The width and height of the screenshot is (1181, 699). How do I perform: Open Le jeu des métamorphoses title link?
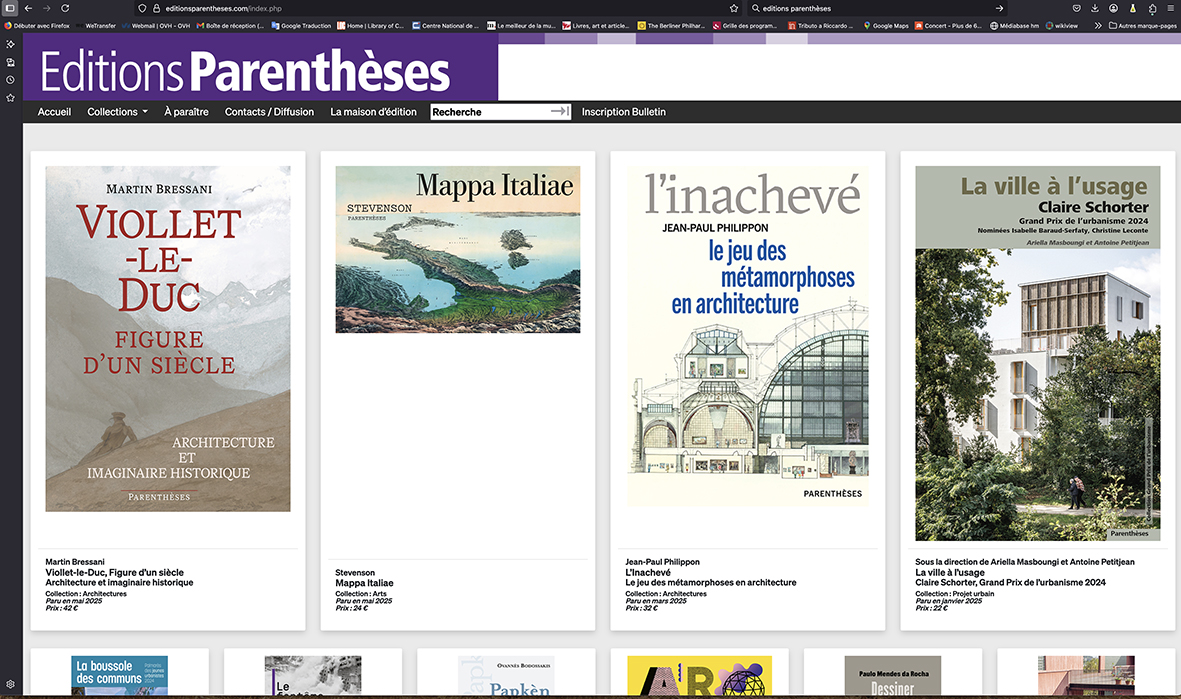coord(710,582)
